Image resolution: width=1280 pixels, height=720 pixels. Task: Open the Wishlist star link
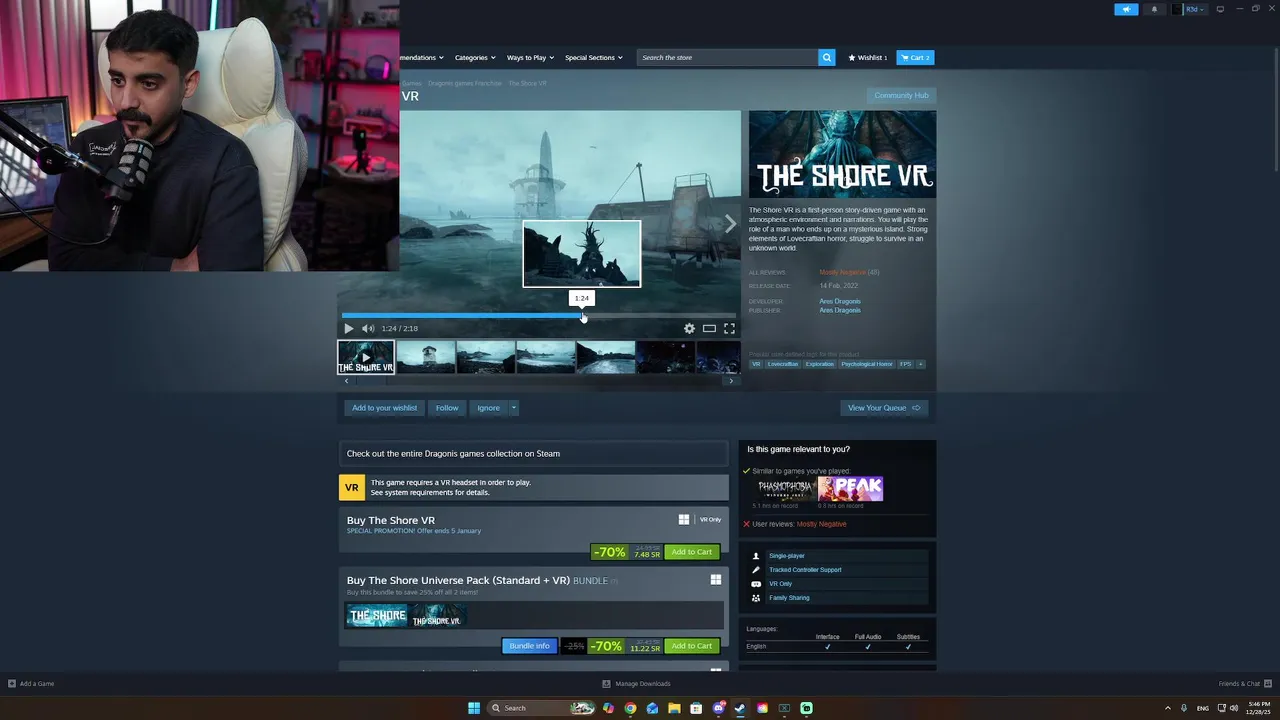(x=868, y=58)
